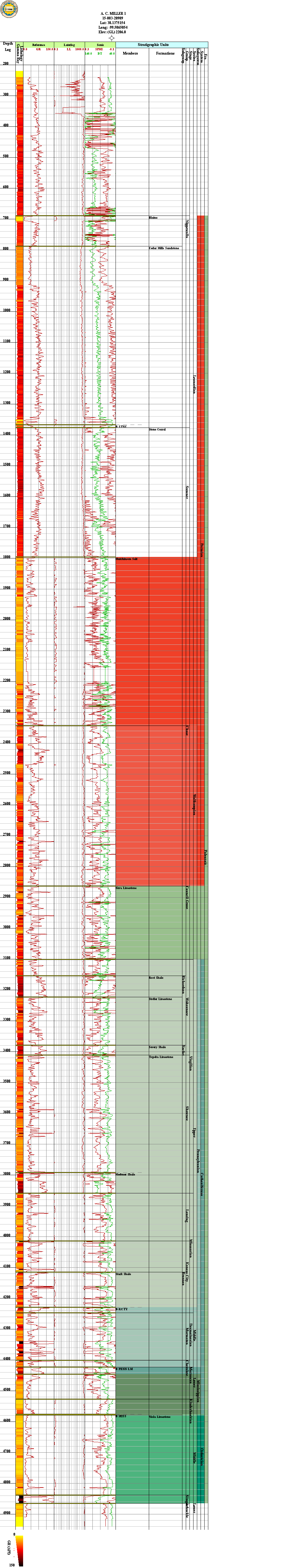Click the depth label '2500'

point(6,773)
